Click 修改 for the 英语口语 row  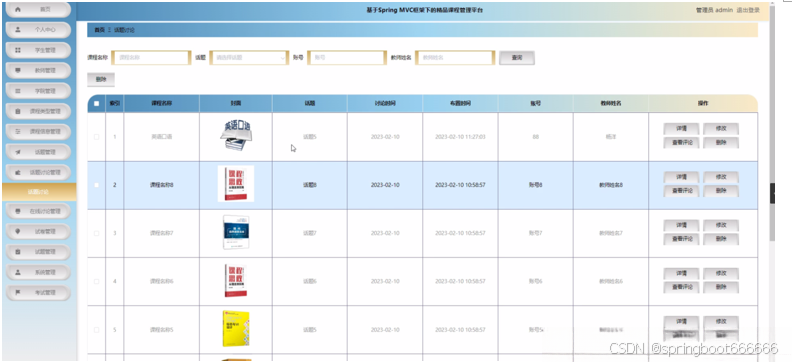(721, 129)
